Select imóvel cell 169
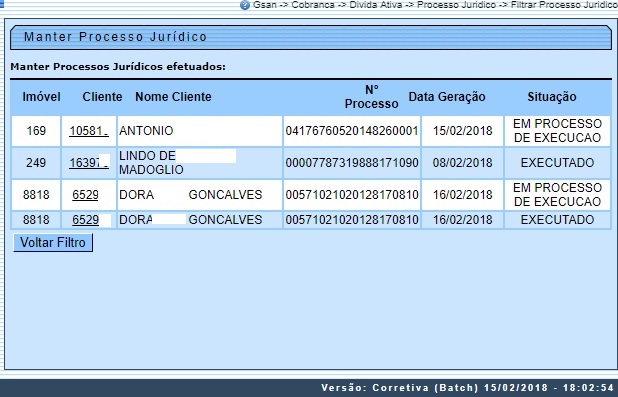 pos(36,131)
